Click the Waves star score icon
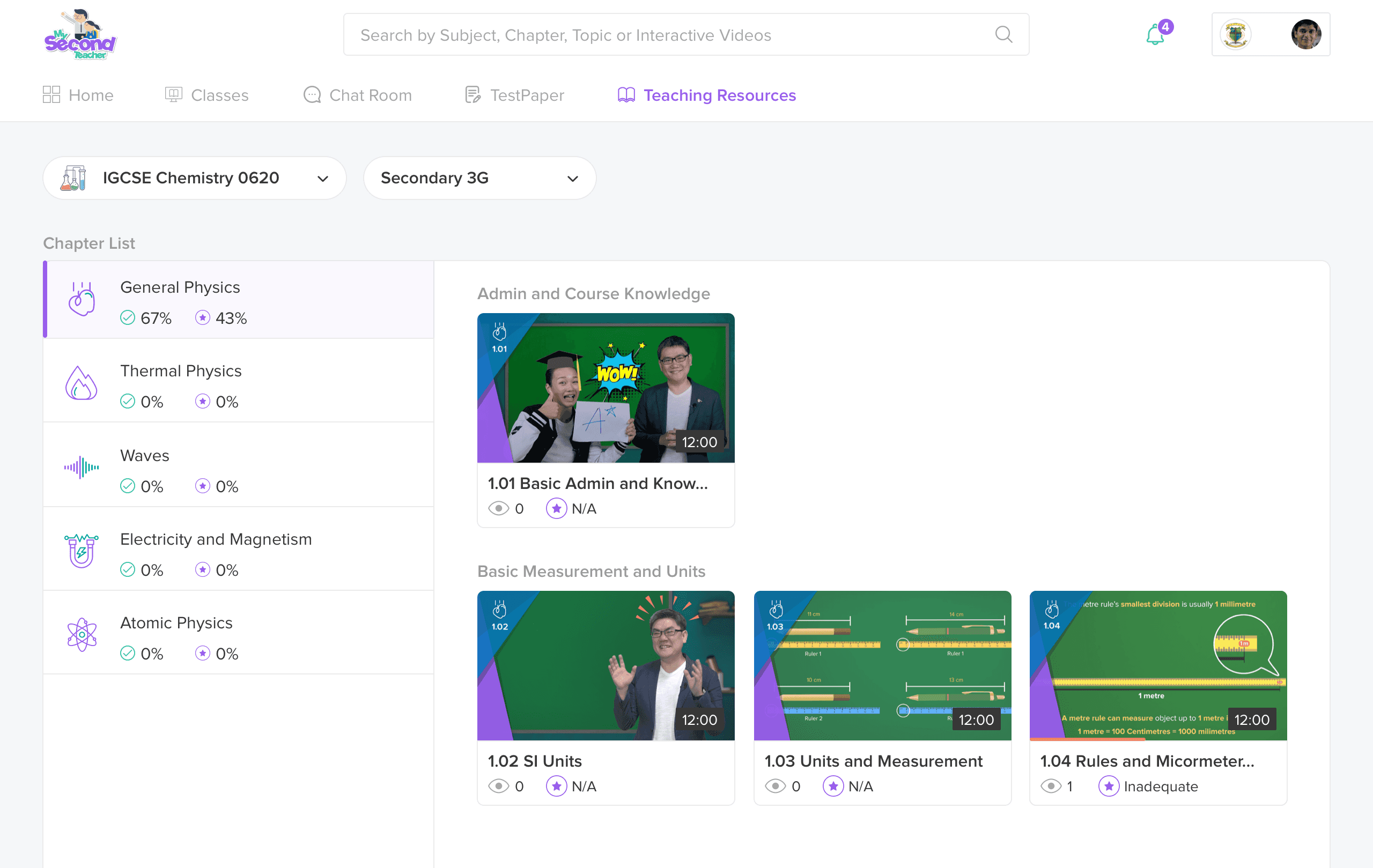Screen dimensions: 1373x868 tap(202, 486)
